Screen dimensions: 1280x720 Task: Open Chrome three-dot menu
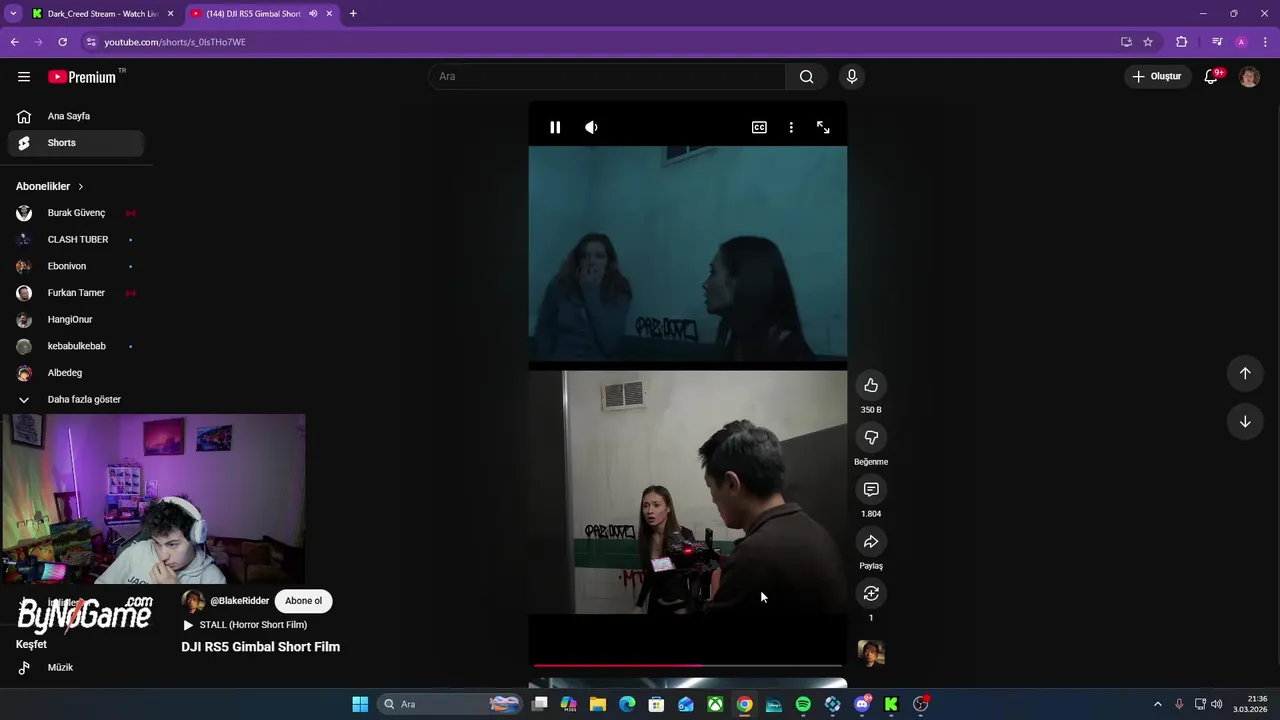point(1266,42)
